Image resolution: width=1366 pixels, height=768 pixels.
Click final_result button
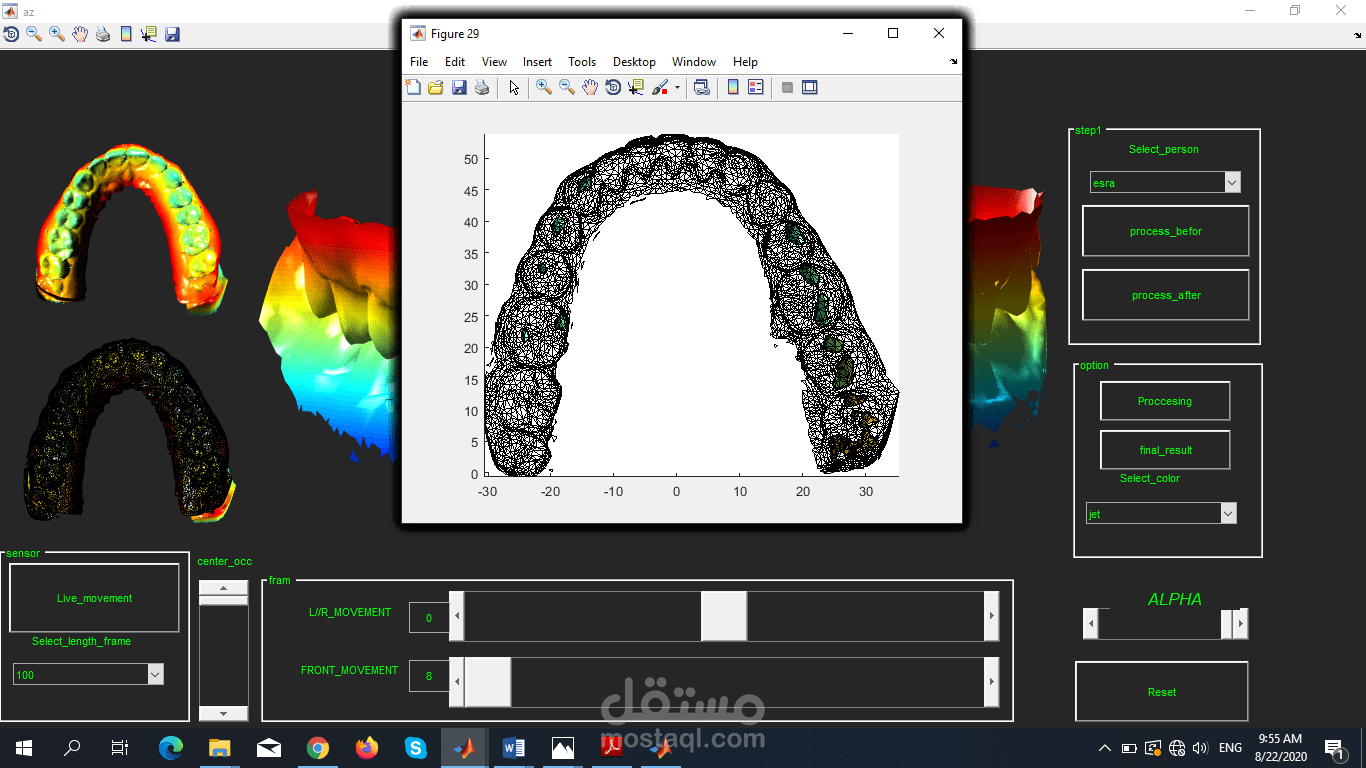[x=1165, y=450]
